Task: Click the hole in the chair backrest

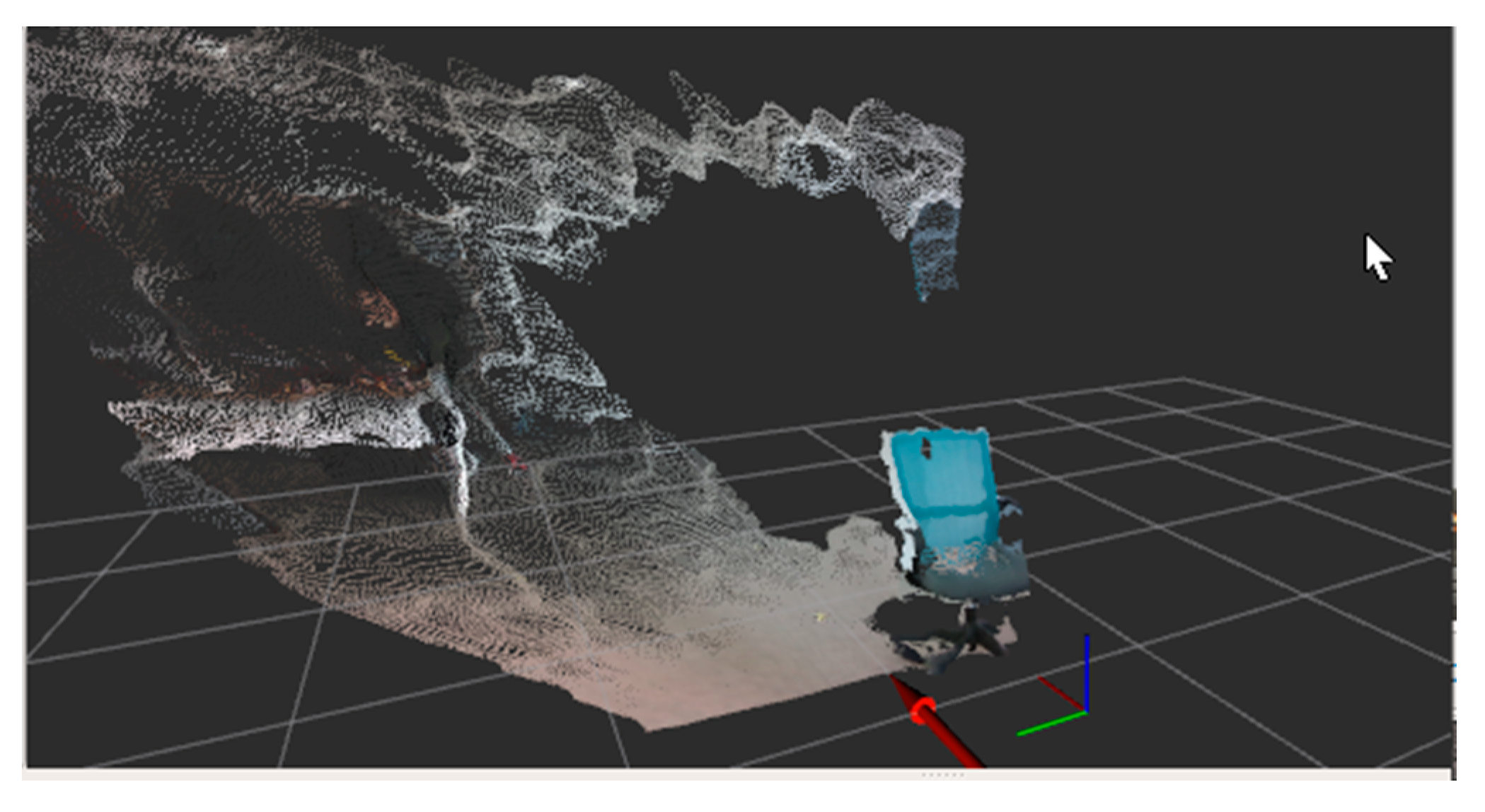Action: [926, 446]
